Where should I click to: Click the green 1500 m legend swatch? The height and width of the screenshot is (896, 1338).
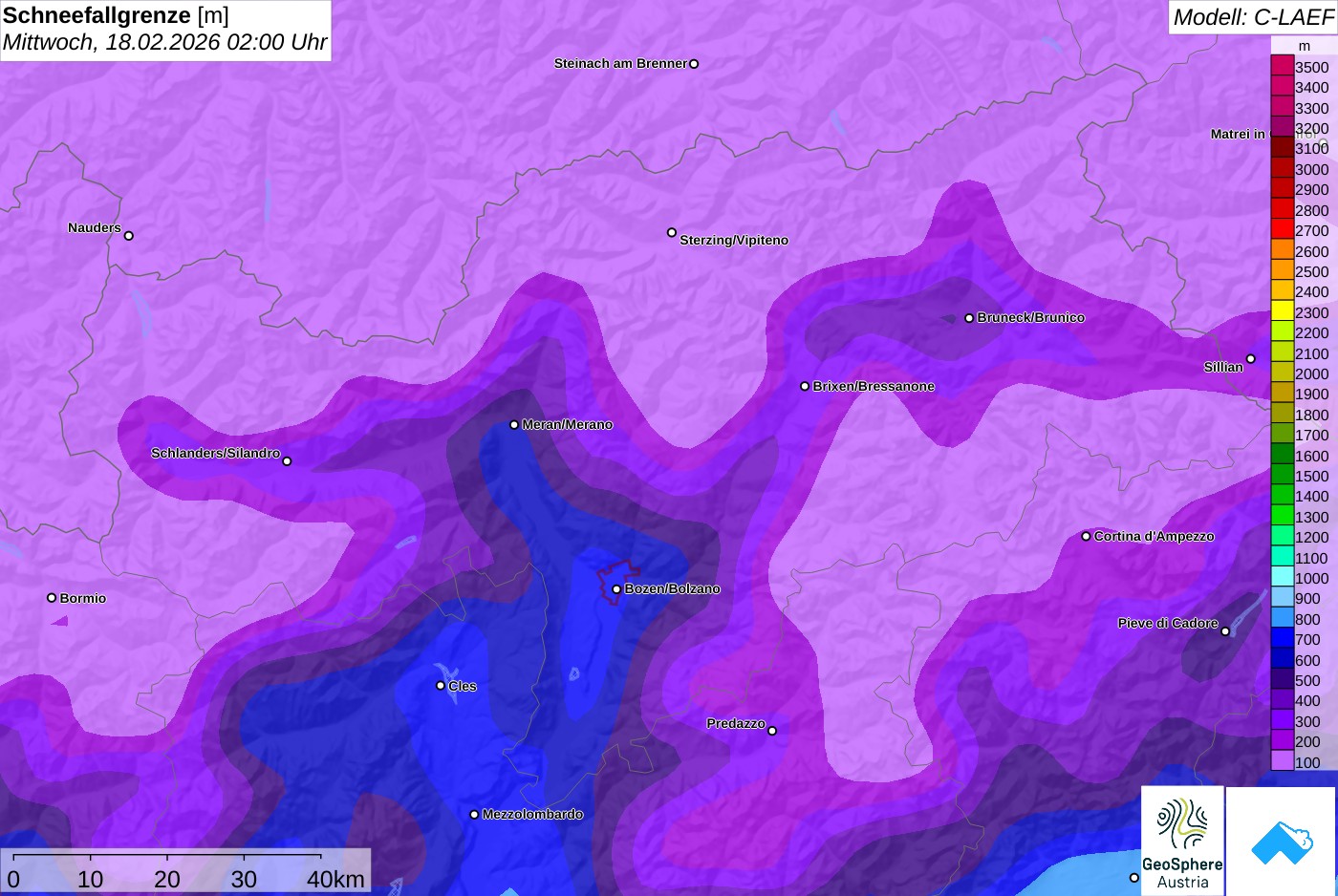pyautogui.click(x=1282, y=475)
